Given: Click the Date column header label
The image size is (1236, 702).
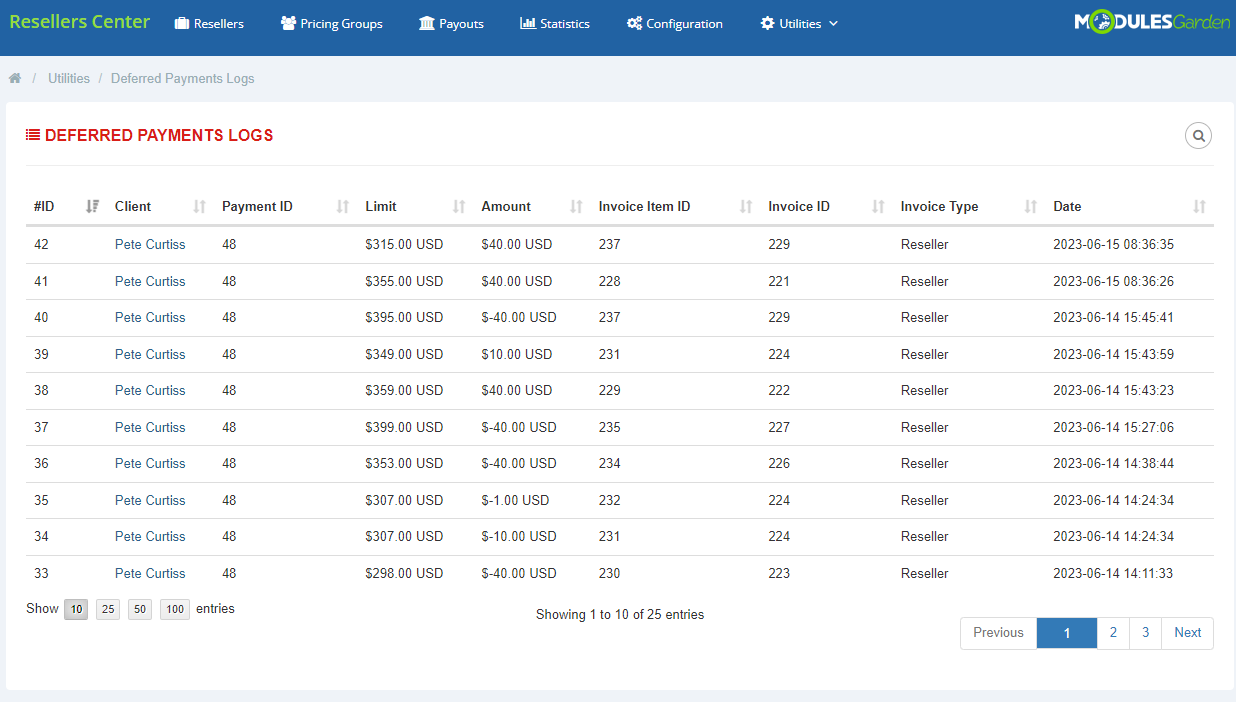Looking at the screenshot, I should point(1067,206).
